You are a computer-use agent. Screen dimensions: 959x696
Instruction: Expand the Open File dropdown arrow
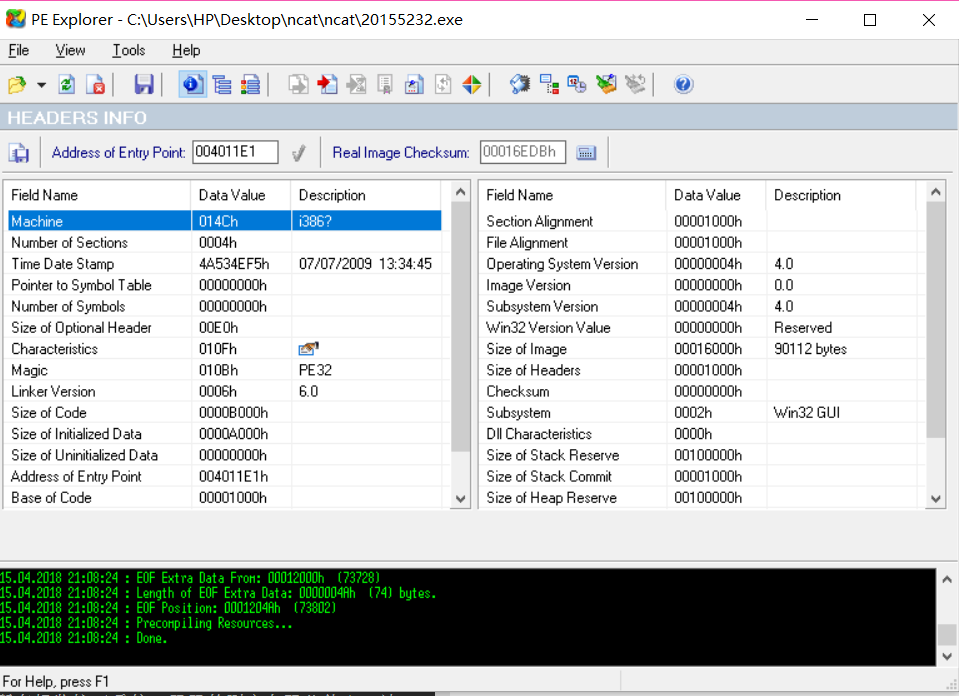tap(41, 84)
